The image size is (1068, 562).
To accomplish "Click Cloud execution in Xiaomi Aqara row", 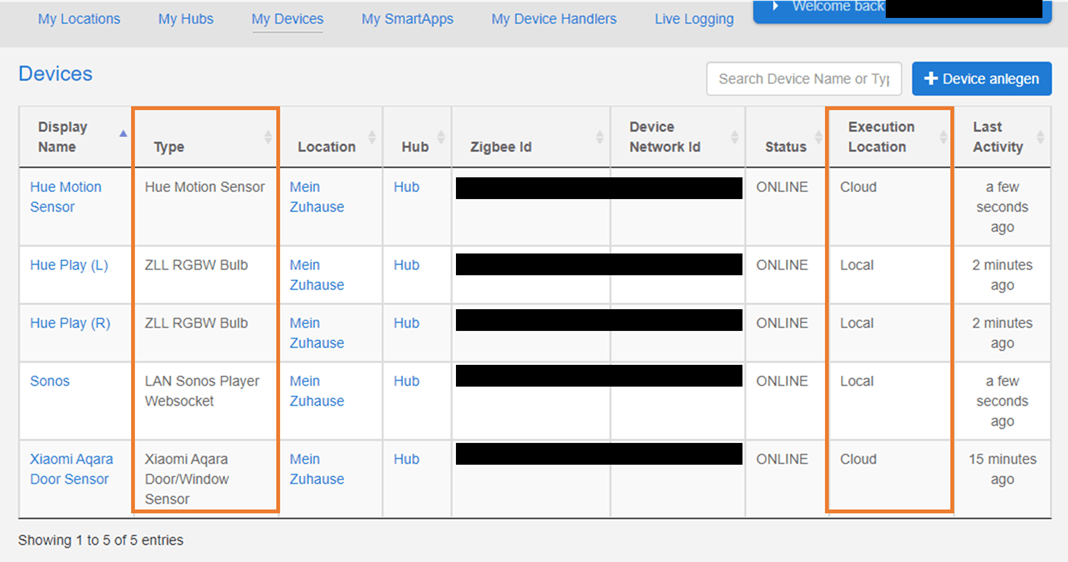I will coord(858,459).
